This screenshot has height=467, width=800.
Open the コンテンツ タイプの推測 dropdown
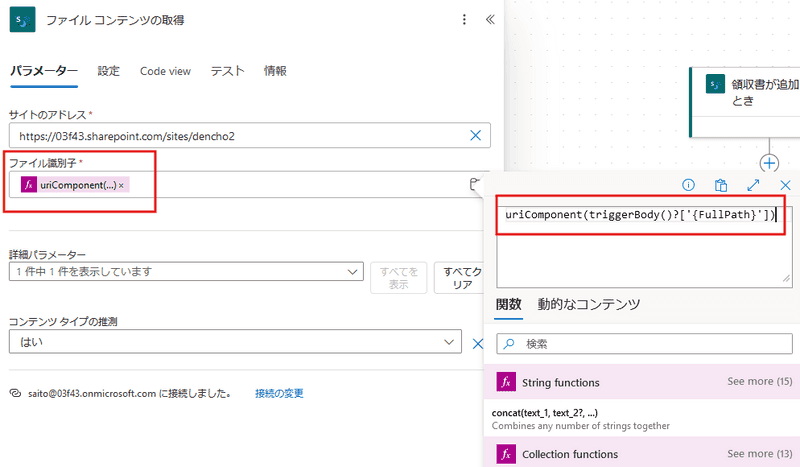coord(449,342)
